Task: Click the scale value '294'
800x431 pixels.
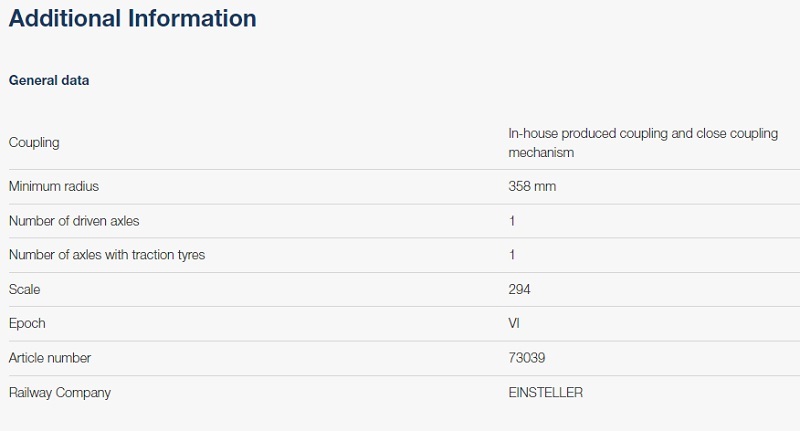Action: 519,289
